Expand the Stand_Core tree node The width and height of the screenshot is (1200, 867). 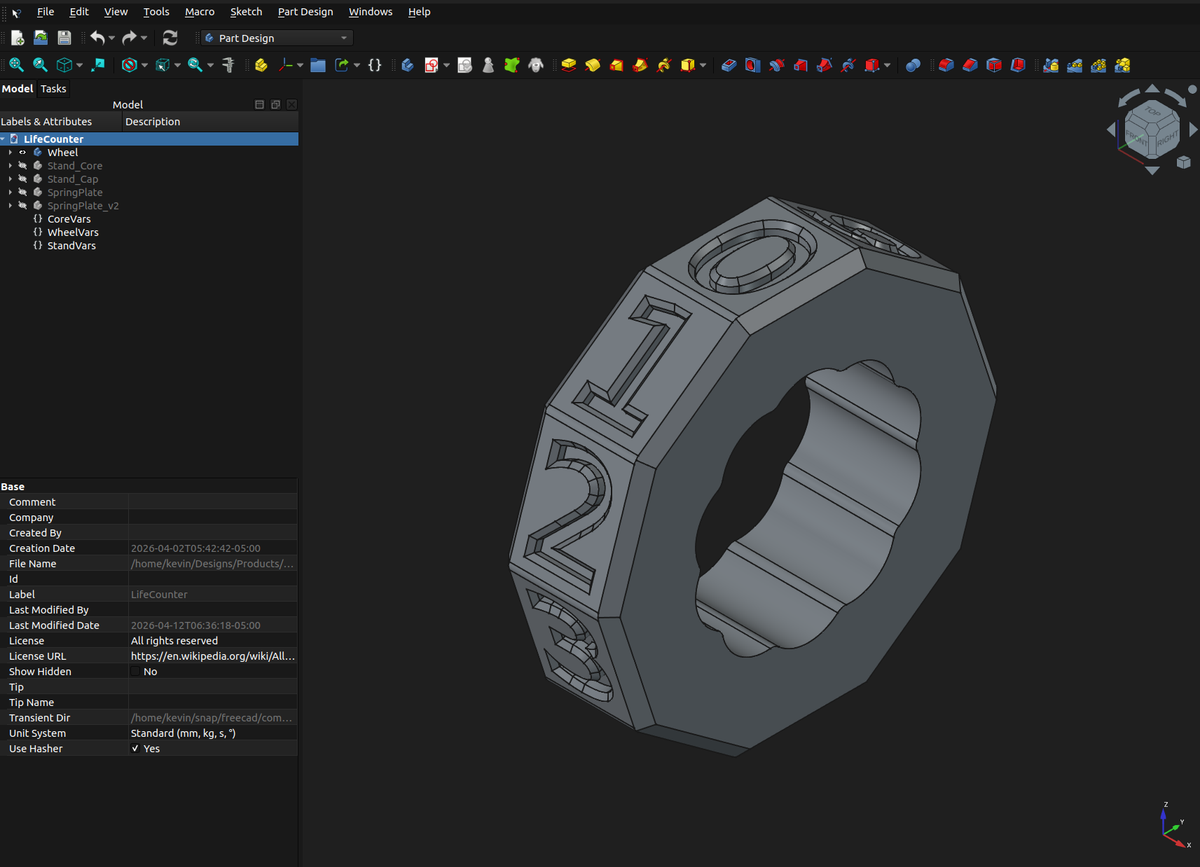pos(10,166)
